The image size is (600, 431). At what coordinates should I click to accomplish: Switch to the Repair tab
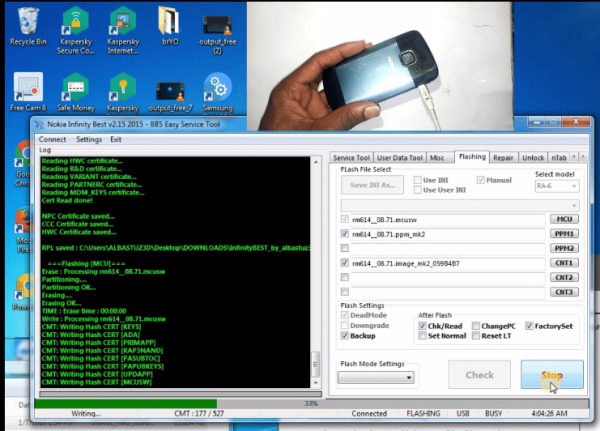pos(503,158)
